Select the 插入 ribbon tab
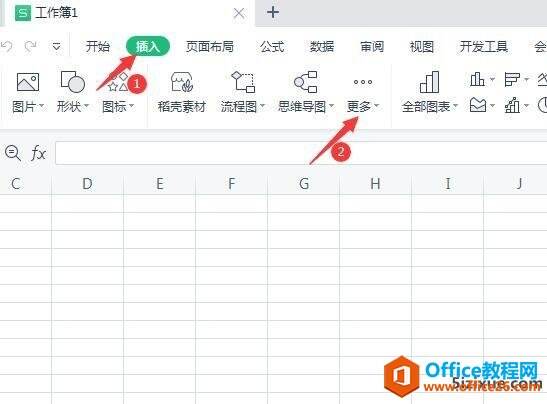This screenshot has width=547, height=404. [148, 46]
